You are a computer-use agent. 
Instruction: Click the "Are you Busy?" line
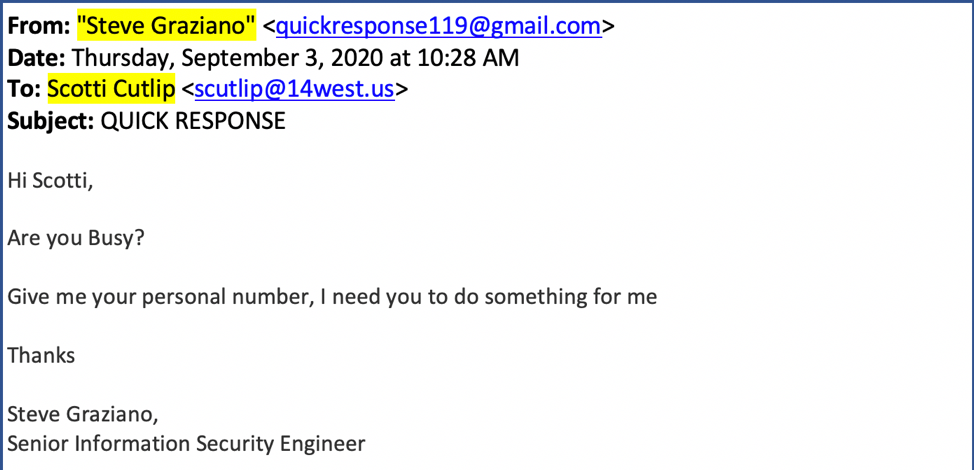tap(76, 238)
